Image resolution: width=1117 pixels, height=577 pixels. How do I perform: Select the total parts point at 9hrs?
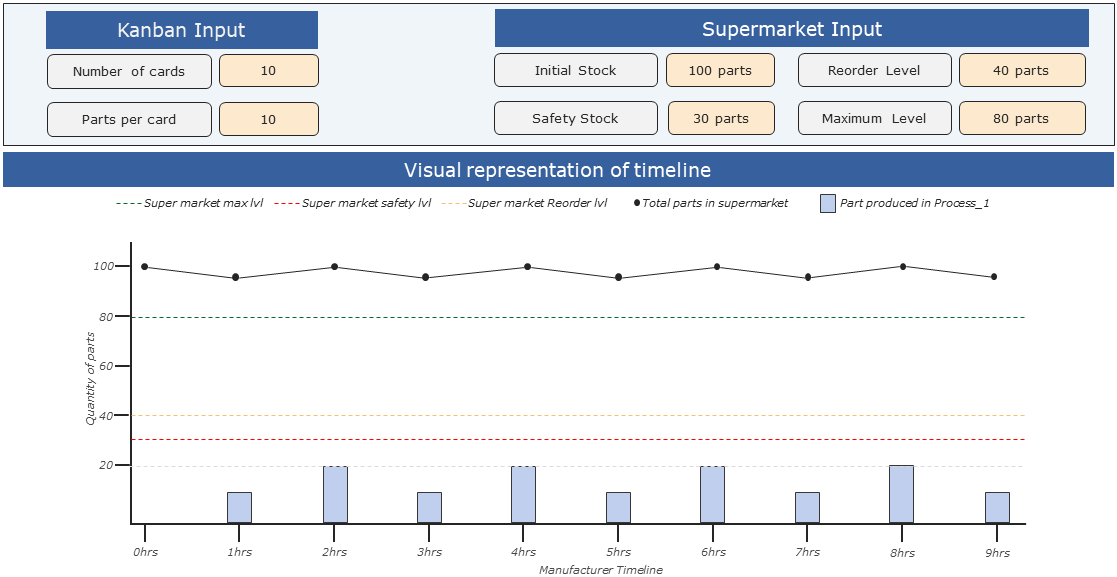(994, 277)
